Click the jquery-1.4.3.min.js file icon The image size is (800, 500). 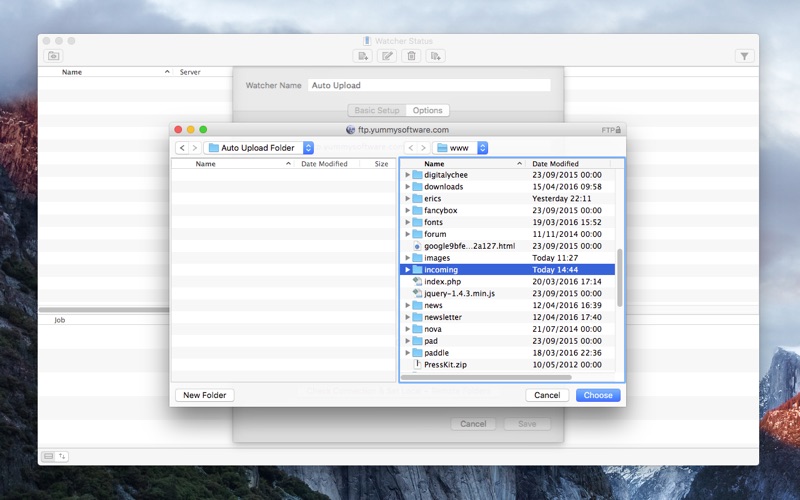(x=417, y=293)
